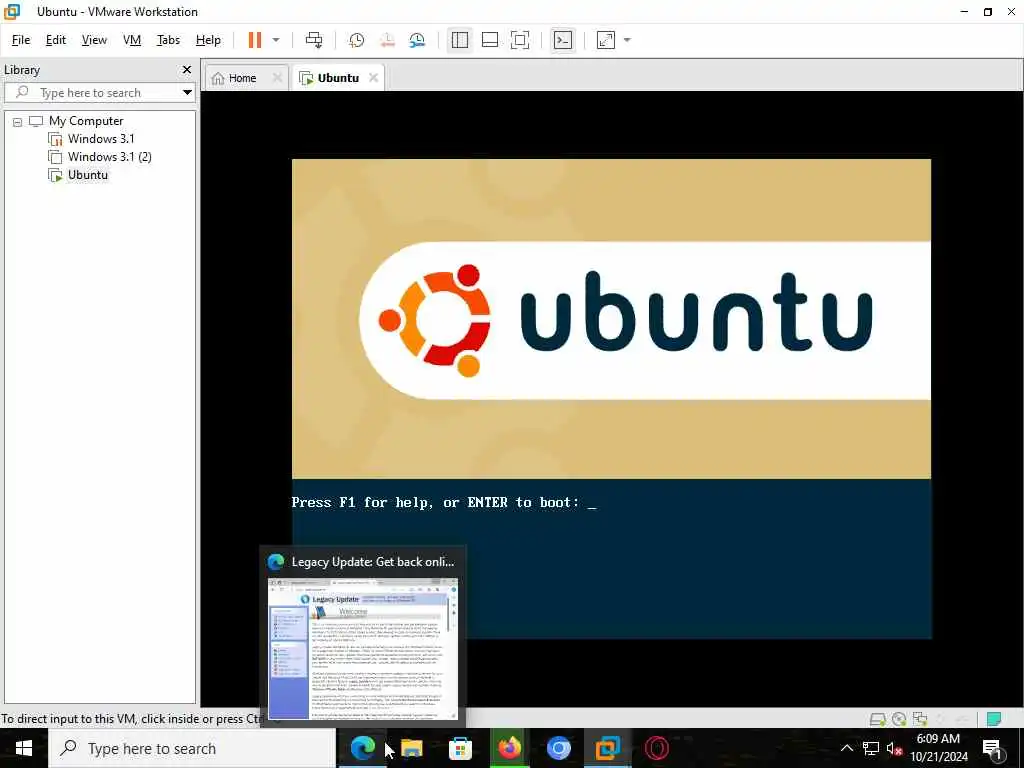The image size is (1024, 768).
Task: Revert VM to previous snapshot
Action: [x=387, y=40]
